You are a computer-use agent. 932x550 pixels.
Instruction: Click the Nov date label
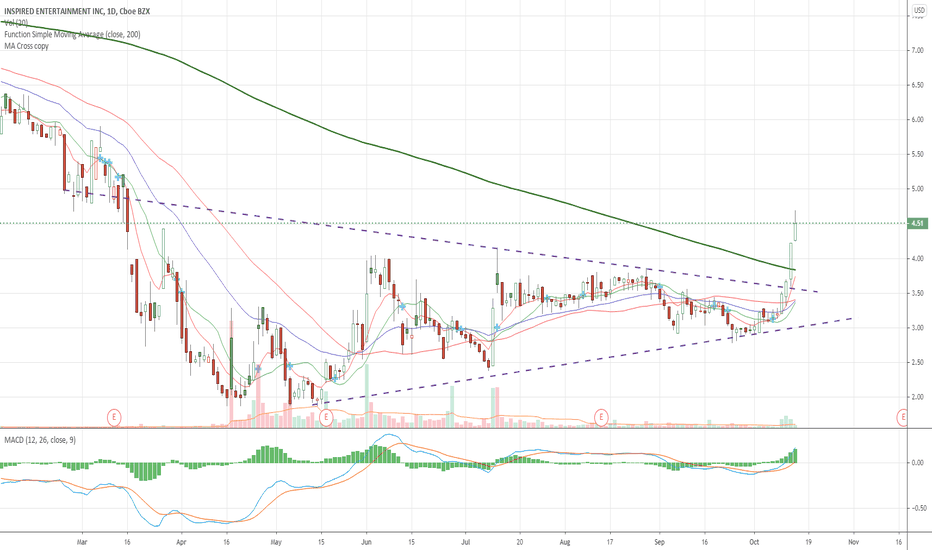[854, 542]
